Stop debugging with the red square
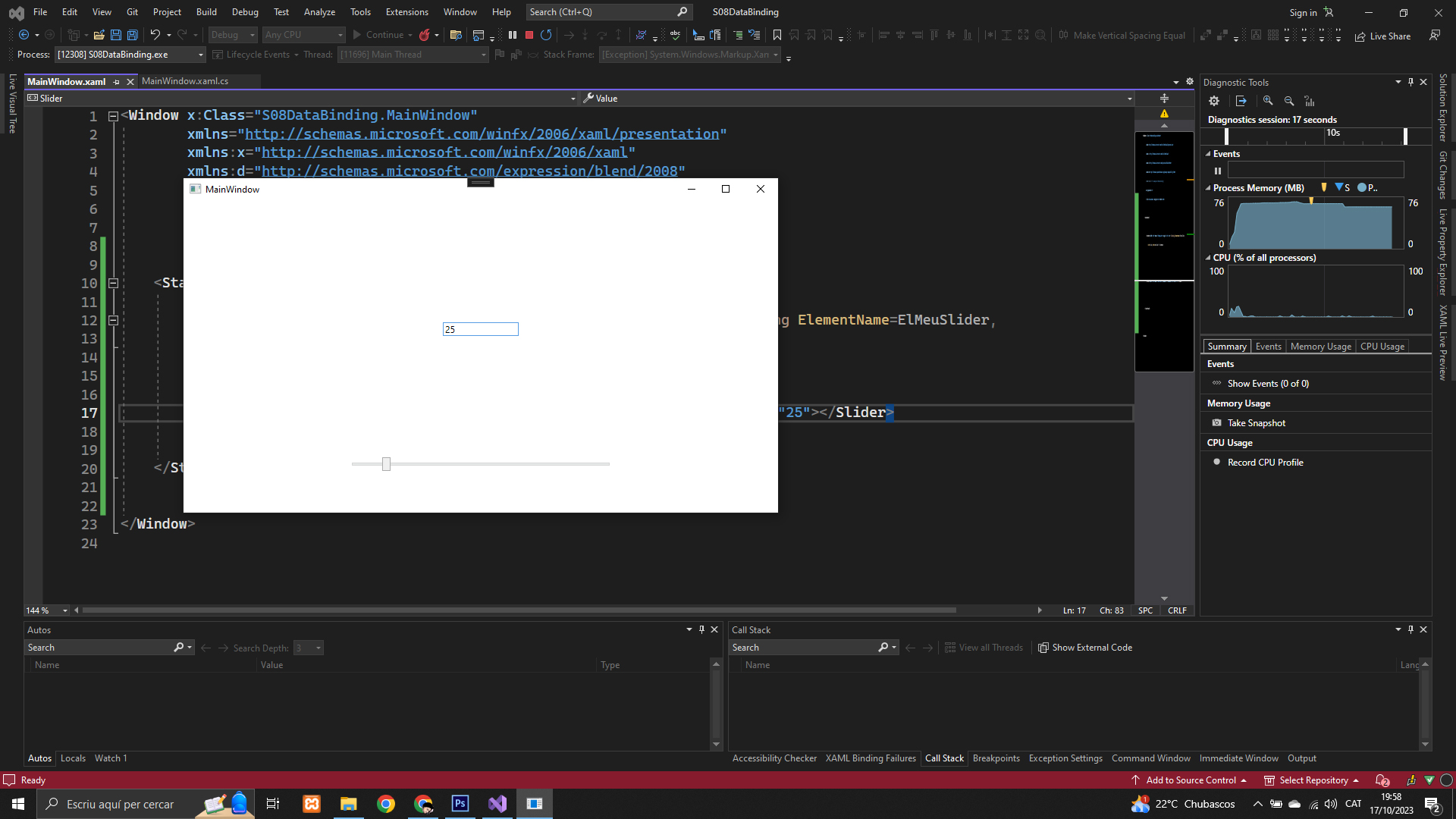Image resolution: width=1456 pixels, height=819 pixels. coord(529,35)
